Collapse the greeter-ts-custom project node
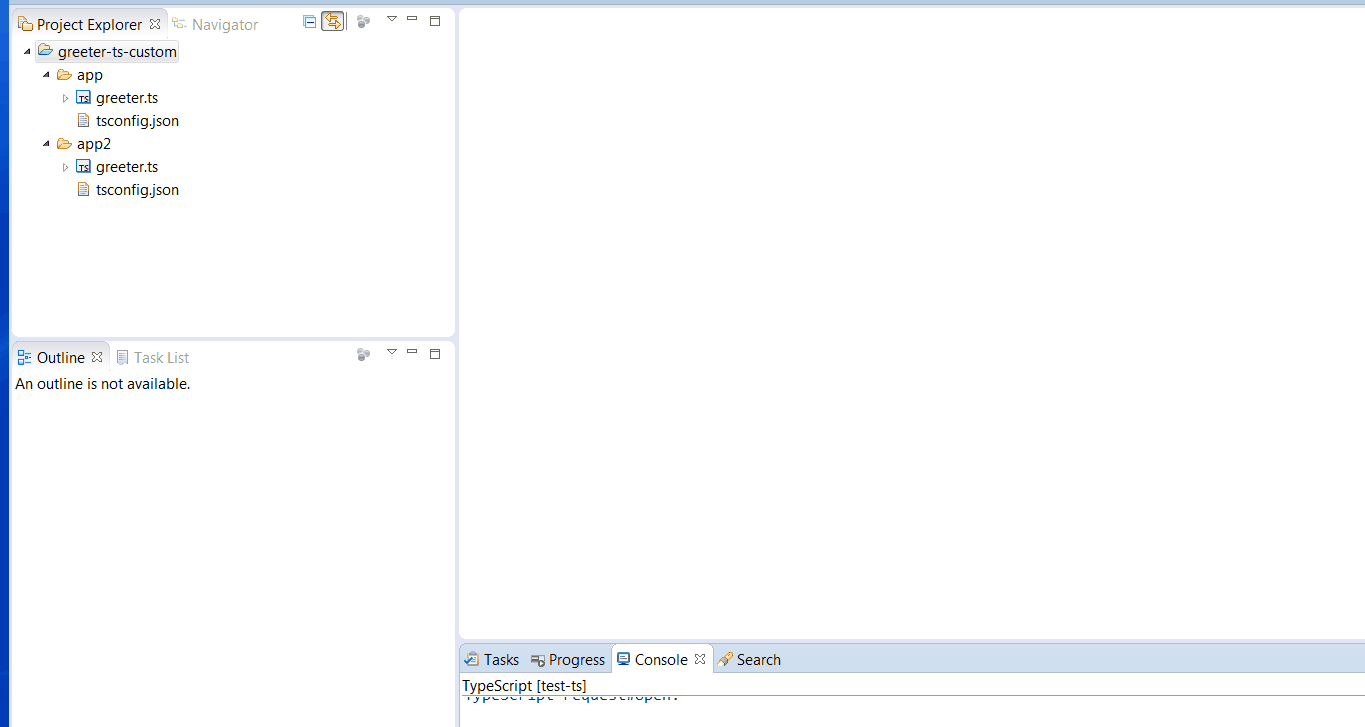This screenshot has width=1365, height=727. [x=25, y=51]
